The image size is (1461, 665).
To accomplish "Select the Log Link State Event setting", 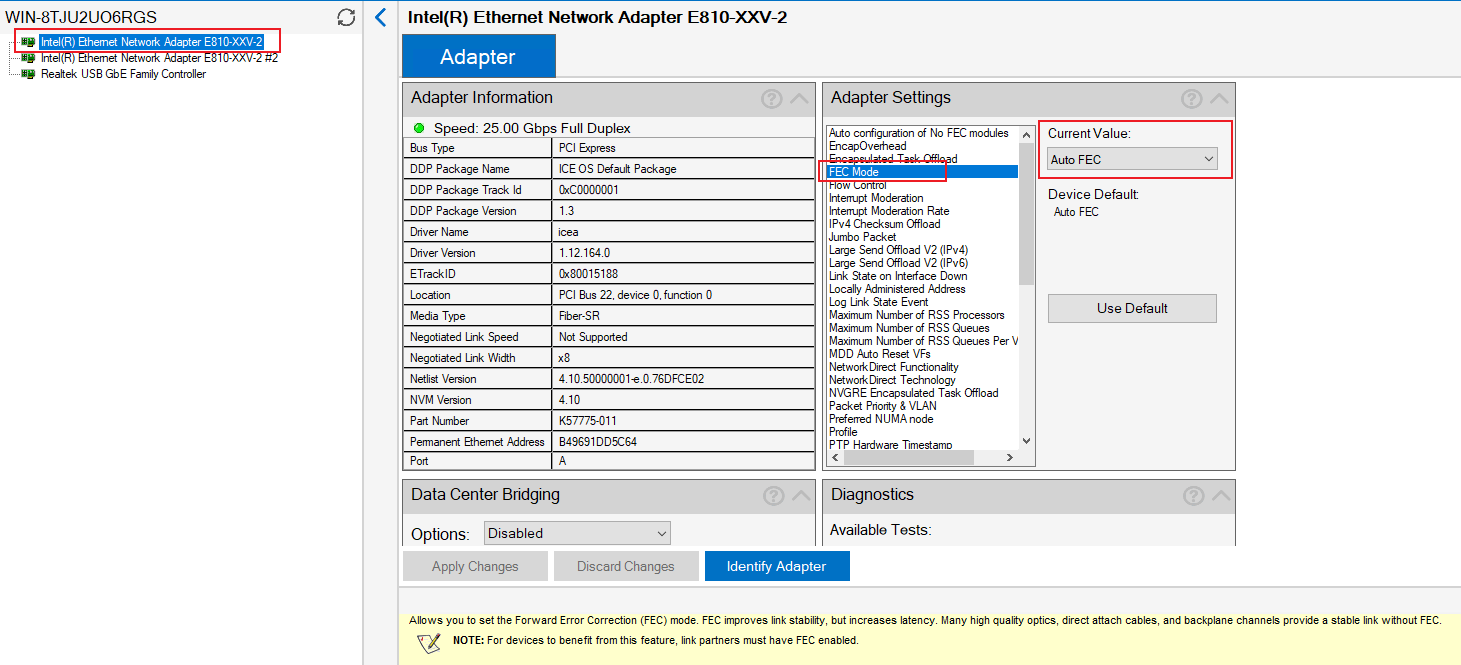I will pyautogui.click(x=879, y=302).
